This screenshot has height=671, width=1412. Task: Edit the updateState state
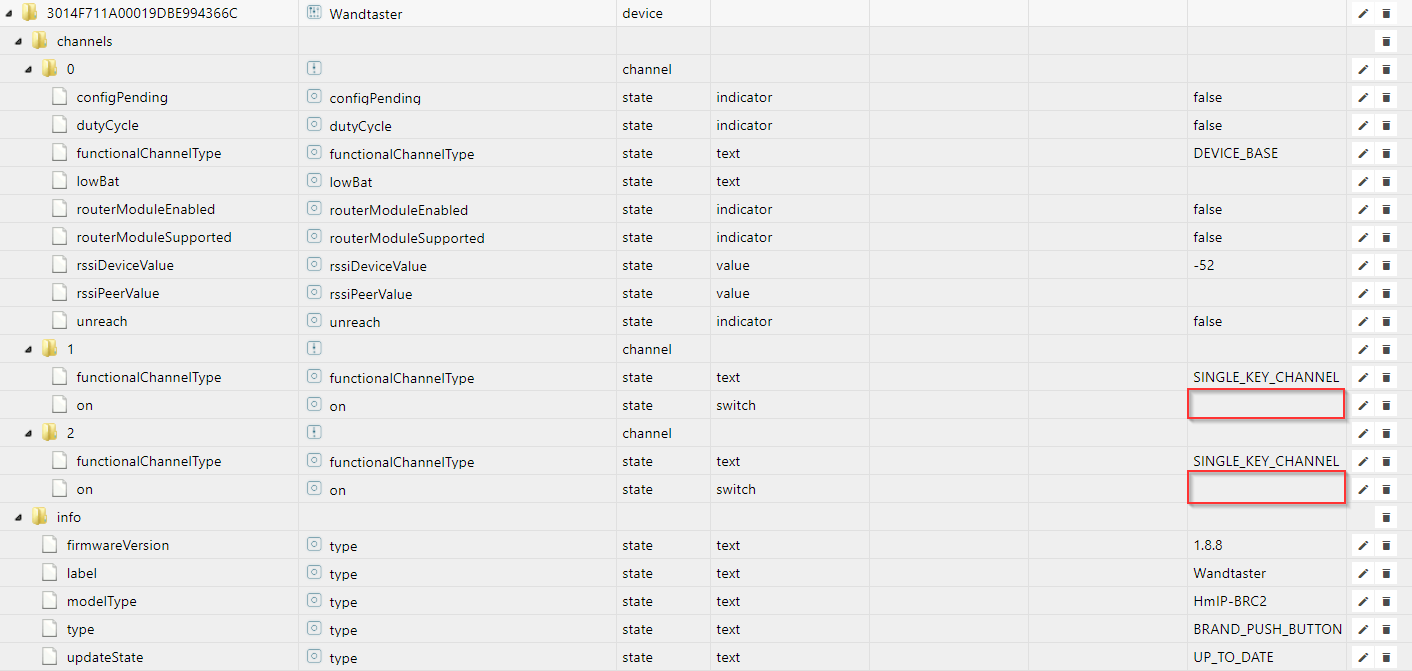point(1362,658)
